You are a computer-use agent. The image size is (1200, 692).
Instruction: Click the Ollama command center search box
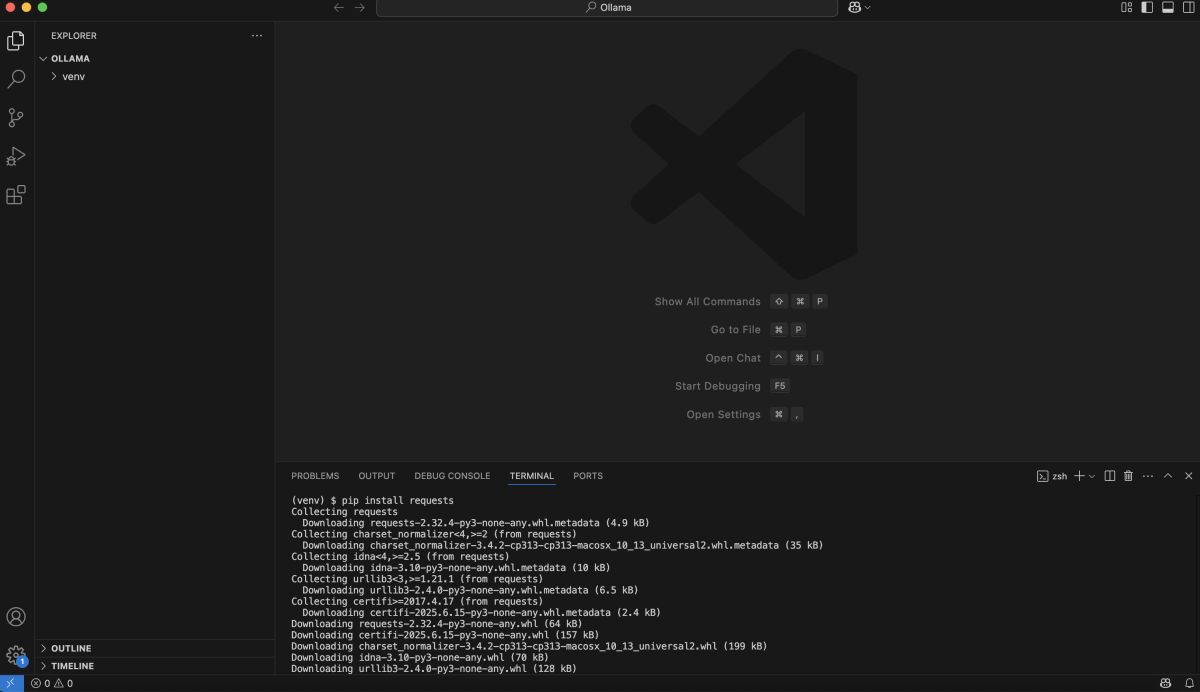tap(607, 7)
